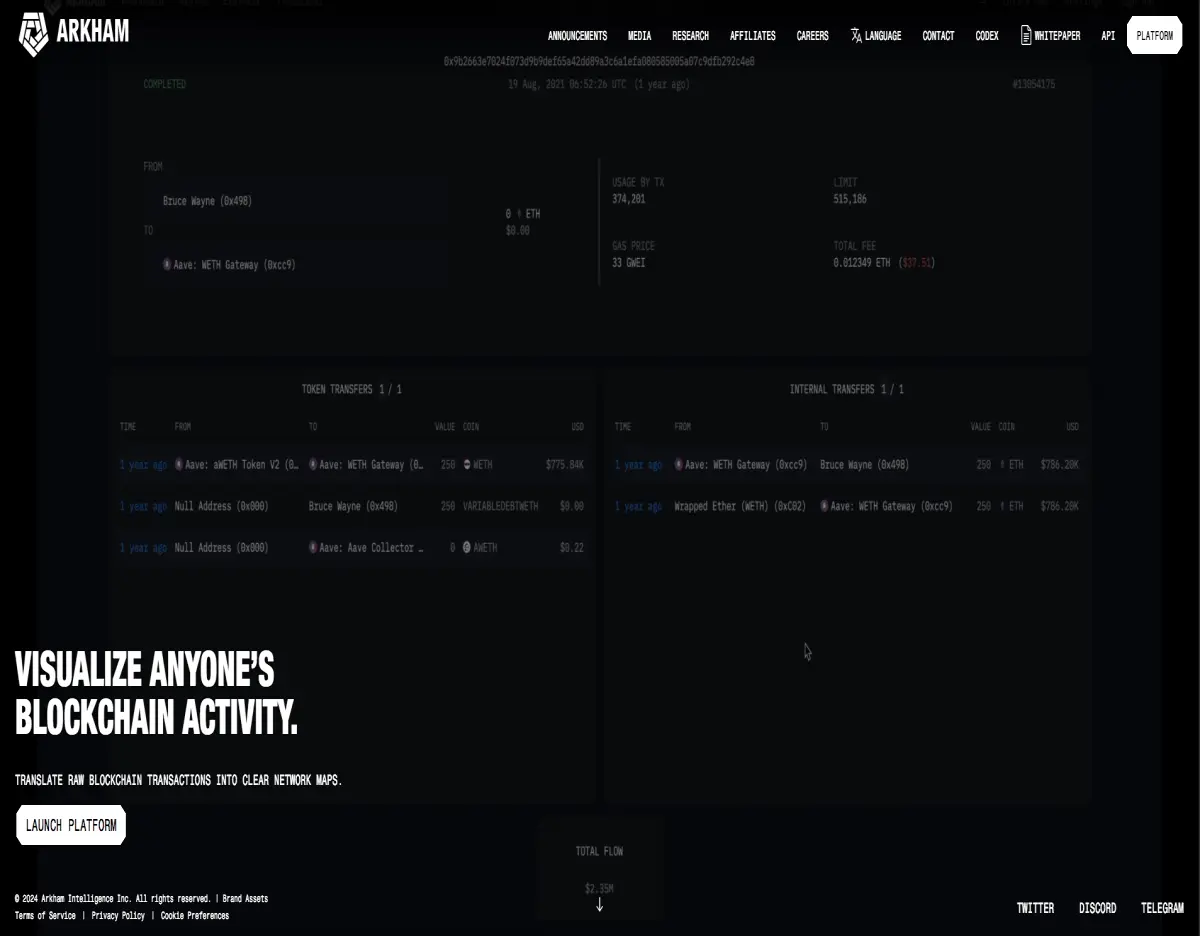Viewport: 1200px width, 936px height.
Task: Click the Whitepaper document icon
Action: pyautogui.click(x=1026, y=35)
